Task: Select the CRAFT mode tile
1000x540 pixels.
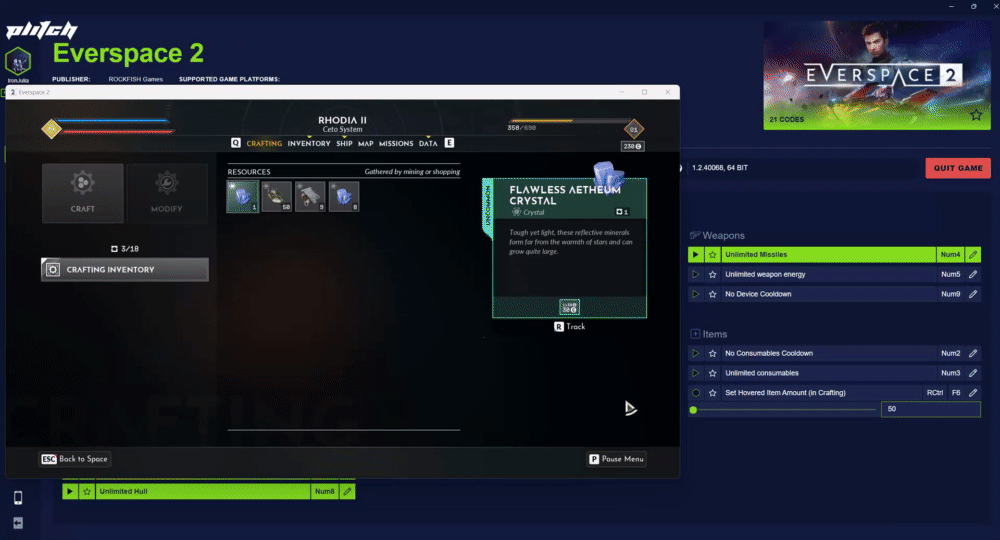Action: pyautogui.click(x=83, y=193)
